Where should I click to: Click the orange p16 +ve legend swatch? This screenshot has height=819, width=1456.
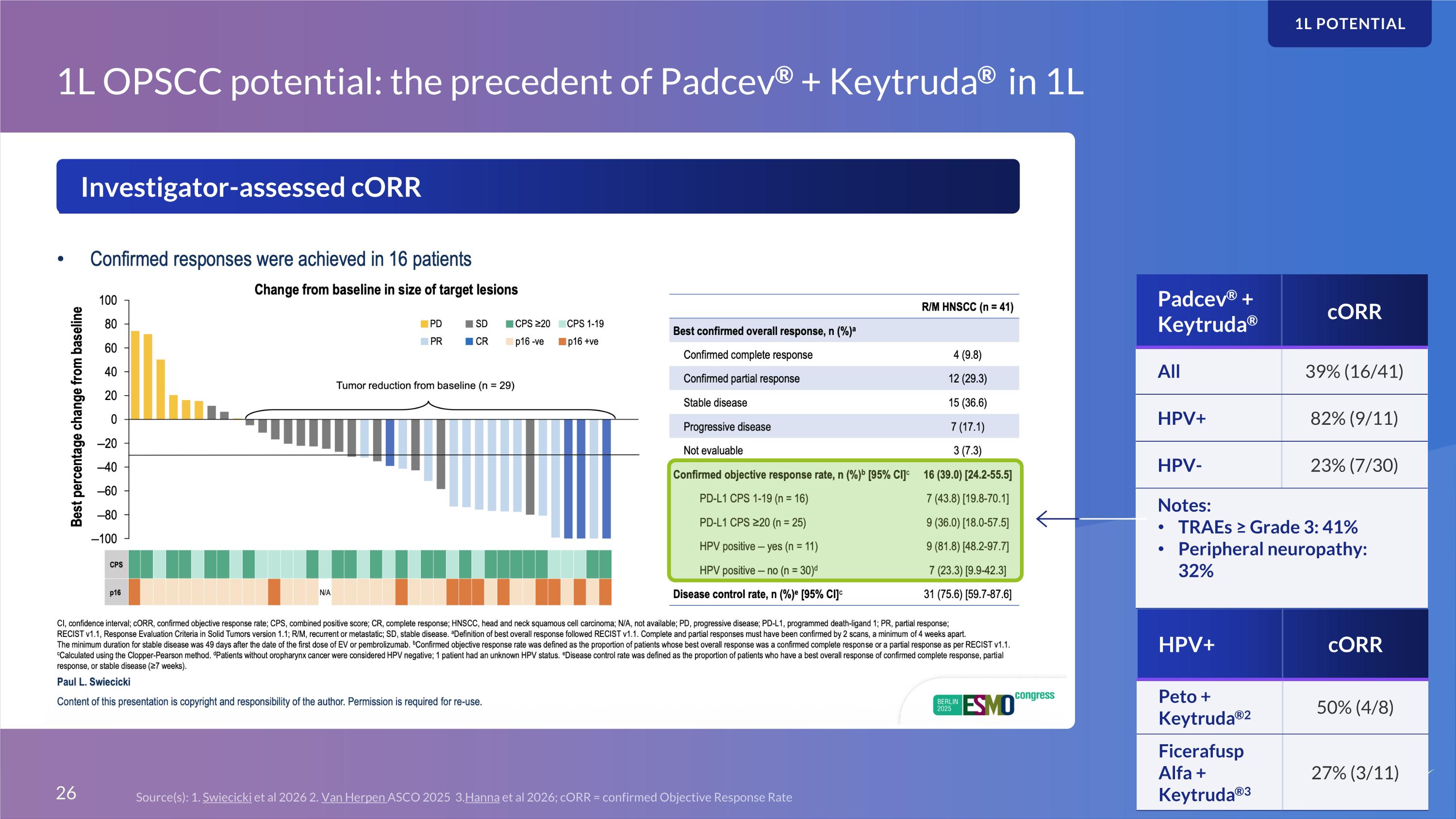tap(563, 341)
